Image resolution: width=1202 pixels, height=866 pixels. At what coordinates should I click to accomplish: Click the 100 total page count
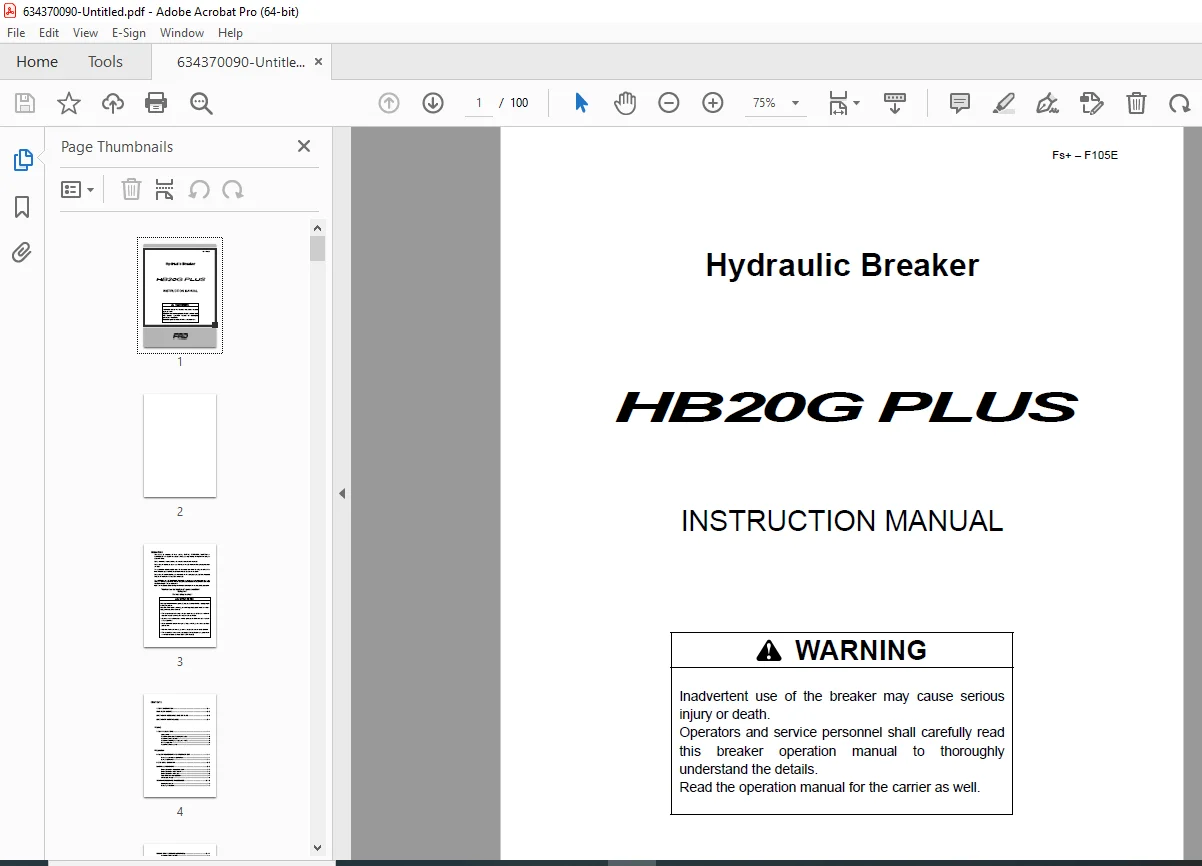coord(519,103)
